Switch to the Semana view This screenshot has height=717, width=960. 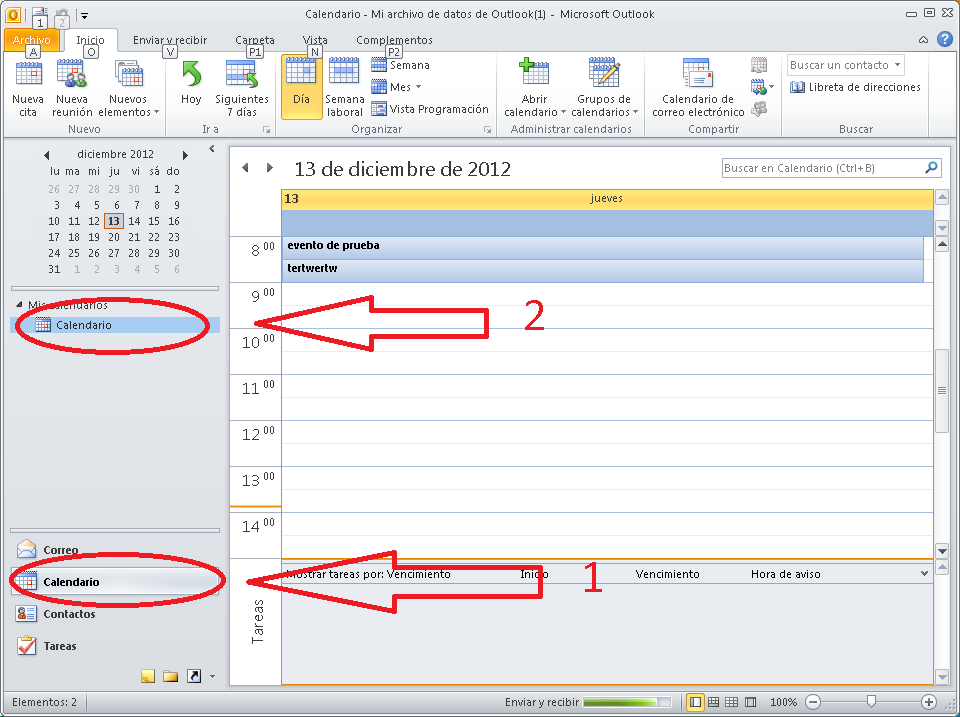pos(400,65)
